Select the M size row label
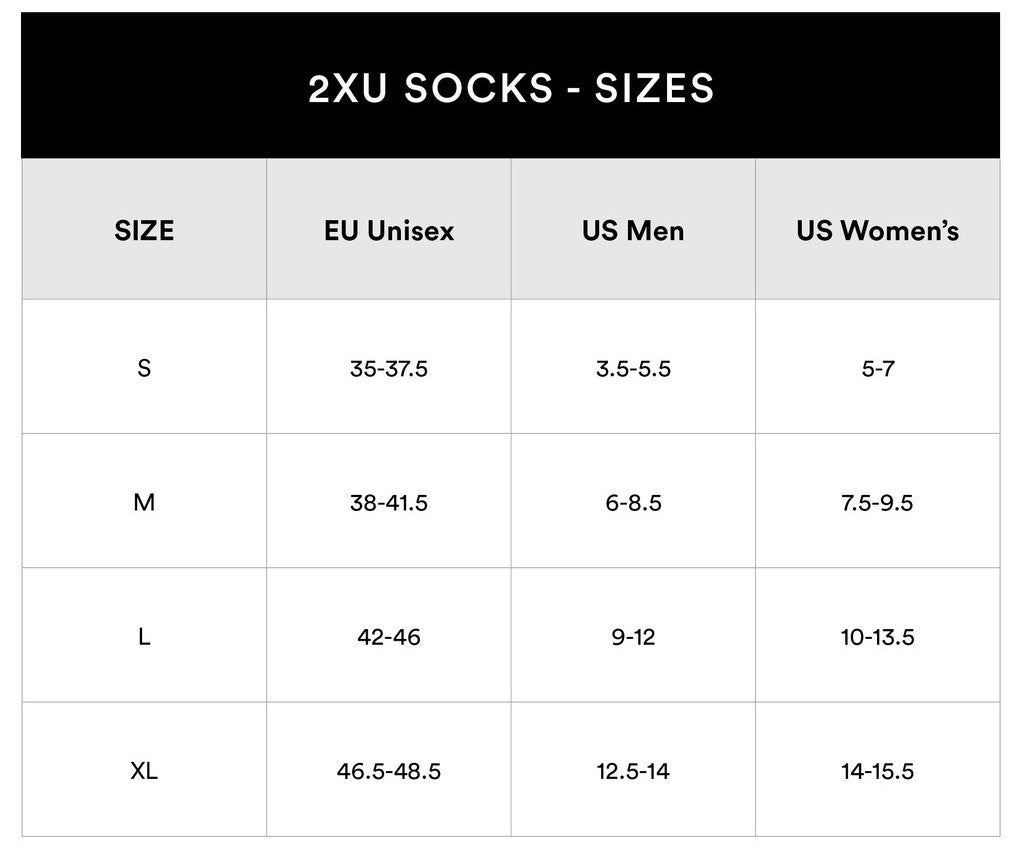The height and width of the screenshot is (860, 1024). [144, 502]
